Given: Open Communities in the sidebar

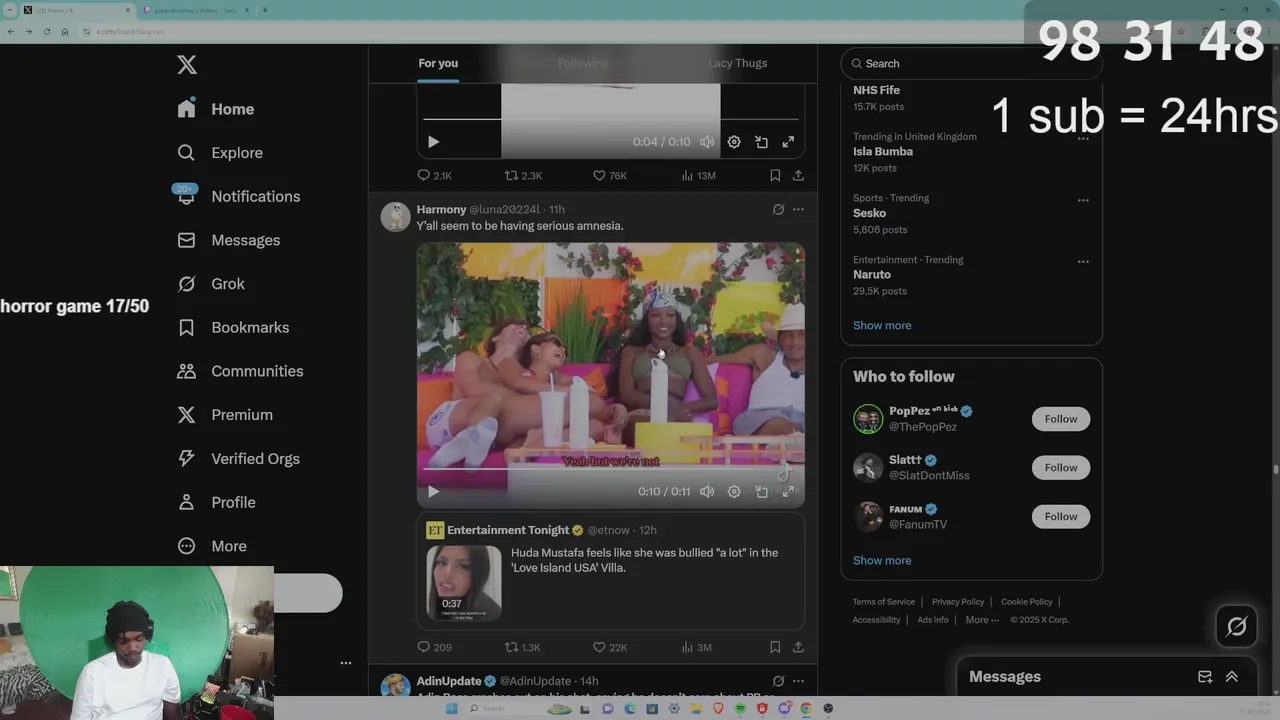Looking at the screenshot, I should coord(240,371).
